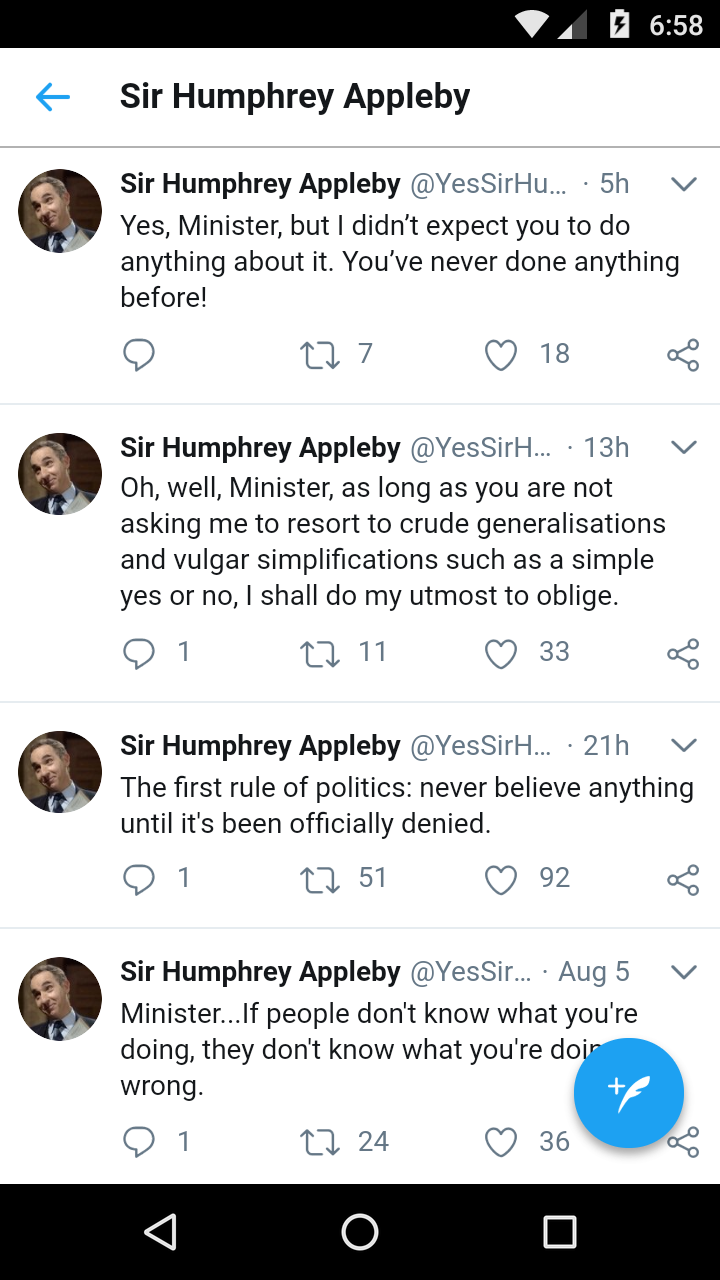Expand options chevron on the 13h tweet
Screen dimensions: 720x1280
point(683,447)
